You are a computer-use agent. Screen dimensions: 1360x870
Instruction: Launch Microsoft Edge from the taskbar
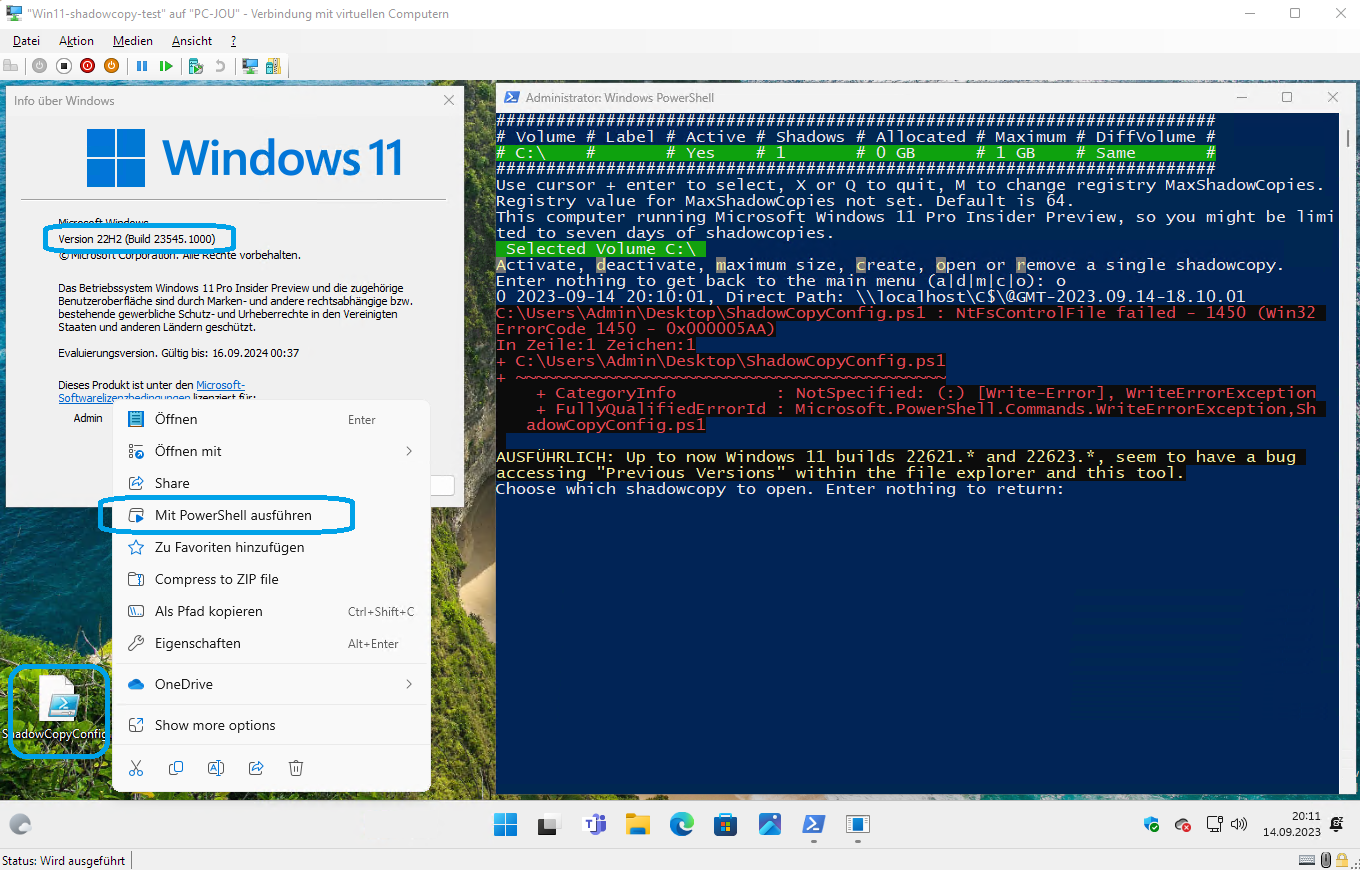(681, 825)
